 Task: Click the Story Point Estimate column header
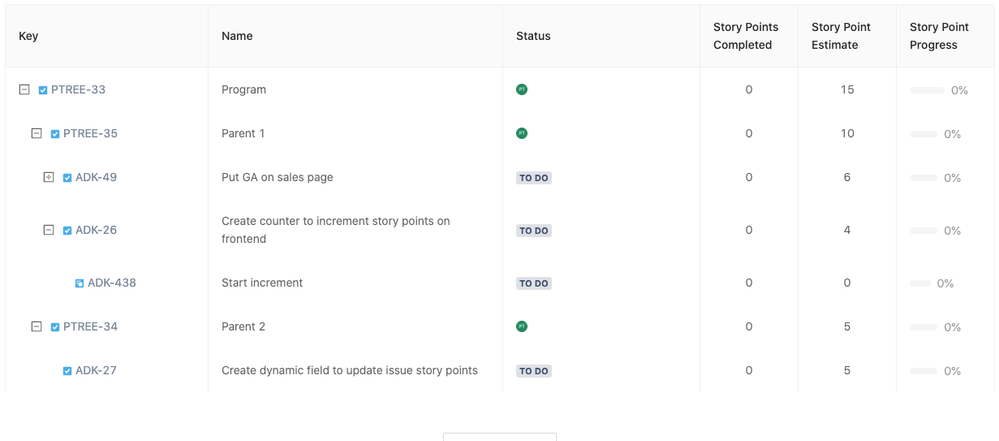coord(841,36)
